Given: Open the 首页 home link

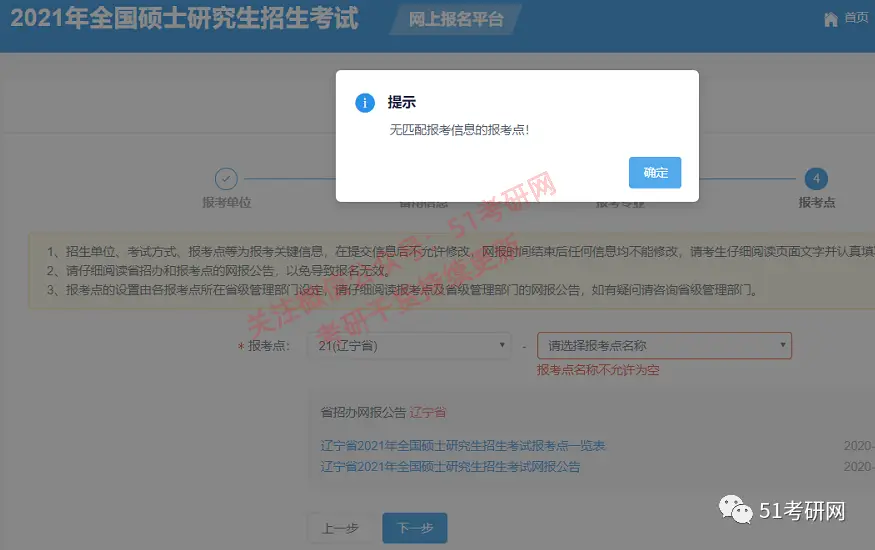Looking at the screenshot, I should [x=856, y=18].
